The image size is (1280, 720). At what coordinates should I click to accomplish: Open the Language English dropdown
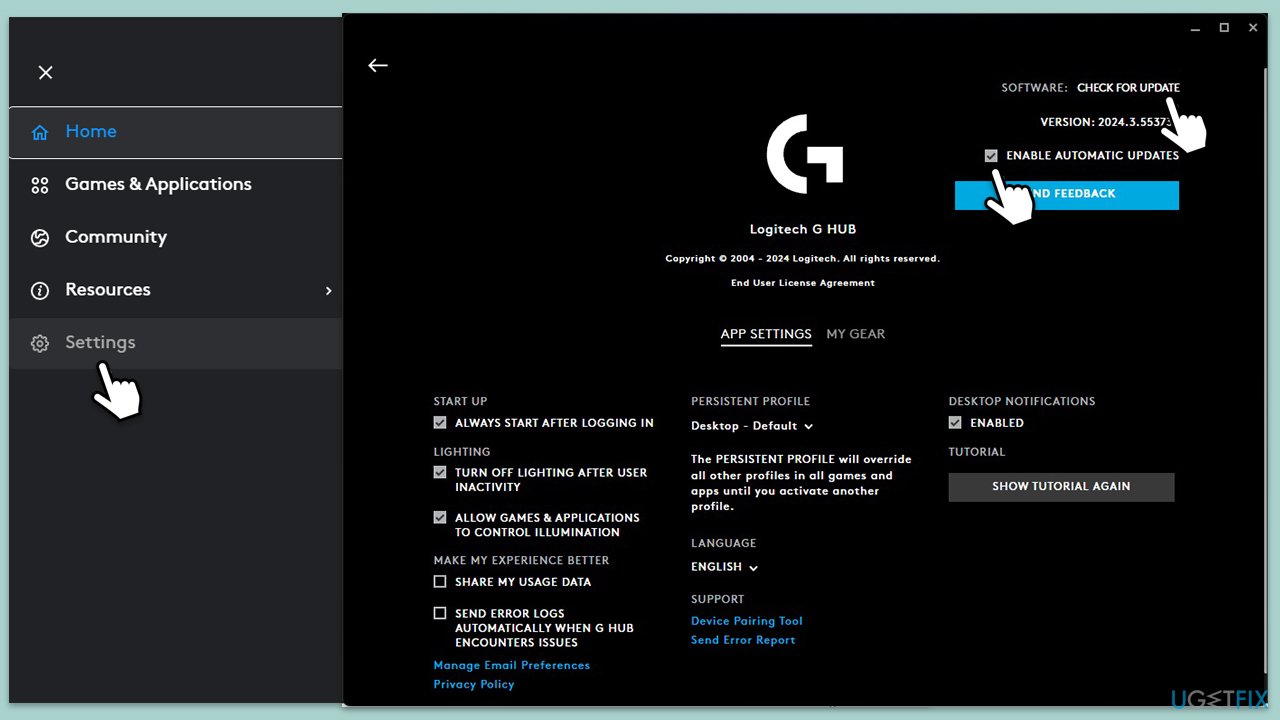(x=725, y=567)
